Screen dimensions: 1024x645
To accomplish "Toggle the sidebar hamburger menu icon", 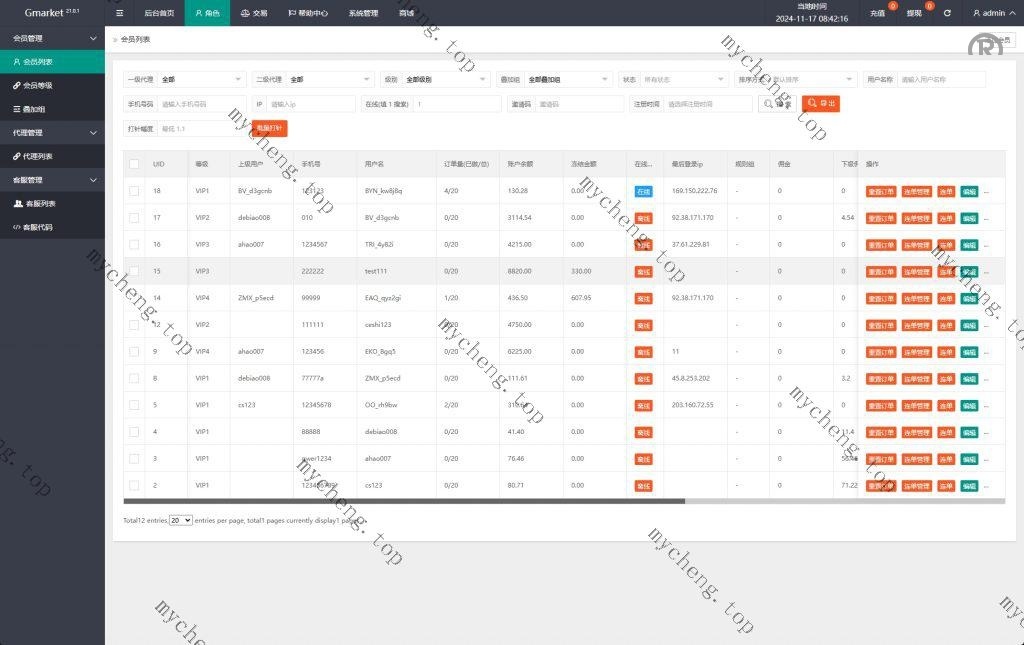I will tap(120, 13).
